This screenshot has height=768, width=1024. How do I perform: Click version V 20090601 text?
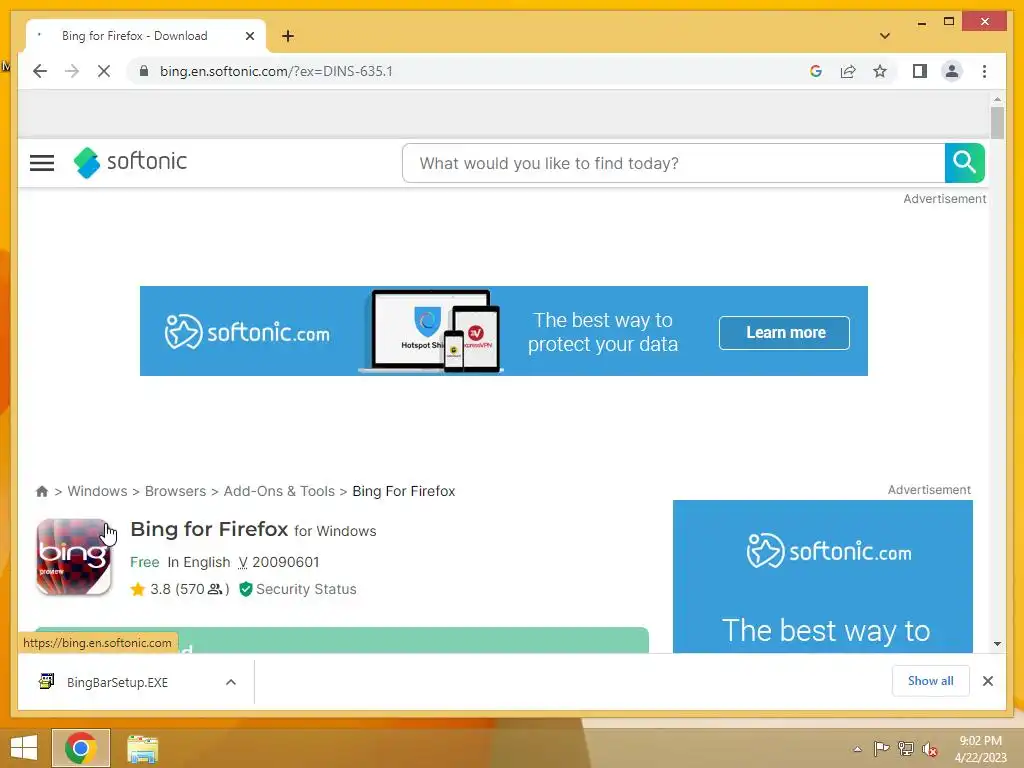[x=279, y=562]
